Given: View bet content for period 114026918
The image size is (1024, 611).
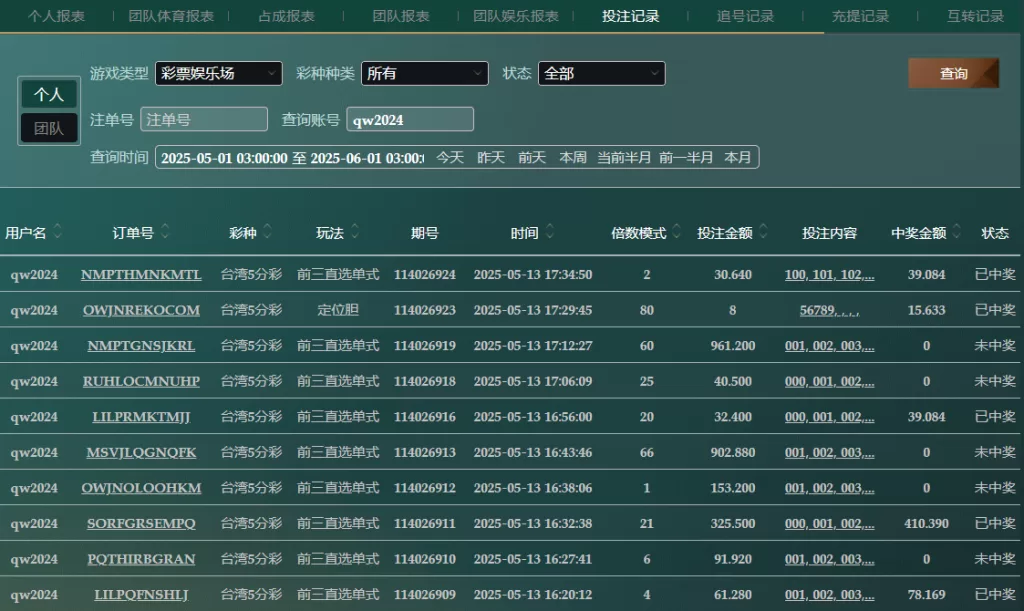Looking at the screenshot, I should (x=829, y=381).
